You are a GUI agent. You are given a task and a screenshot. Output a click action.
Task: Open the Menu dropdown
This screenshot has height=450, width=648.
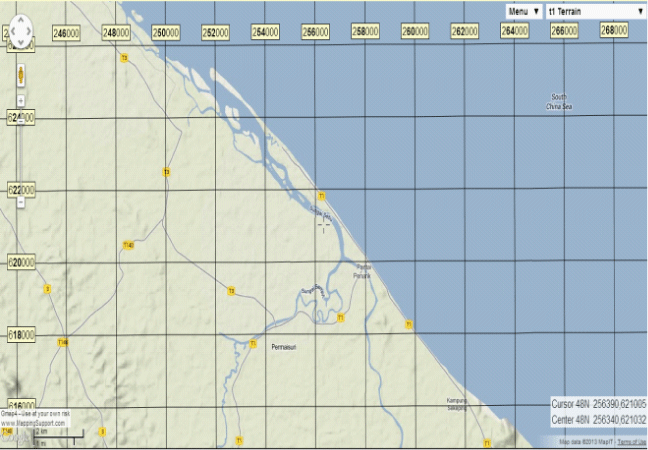pyautogui.click(x=523, y=11)
